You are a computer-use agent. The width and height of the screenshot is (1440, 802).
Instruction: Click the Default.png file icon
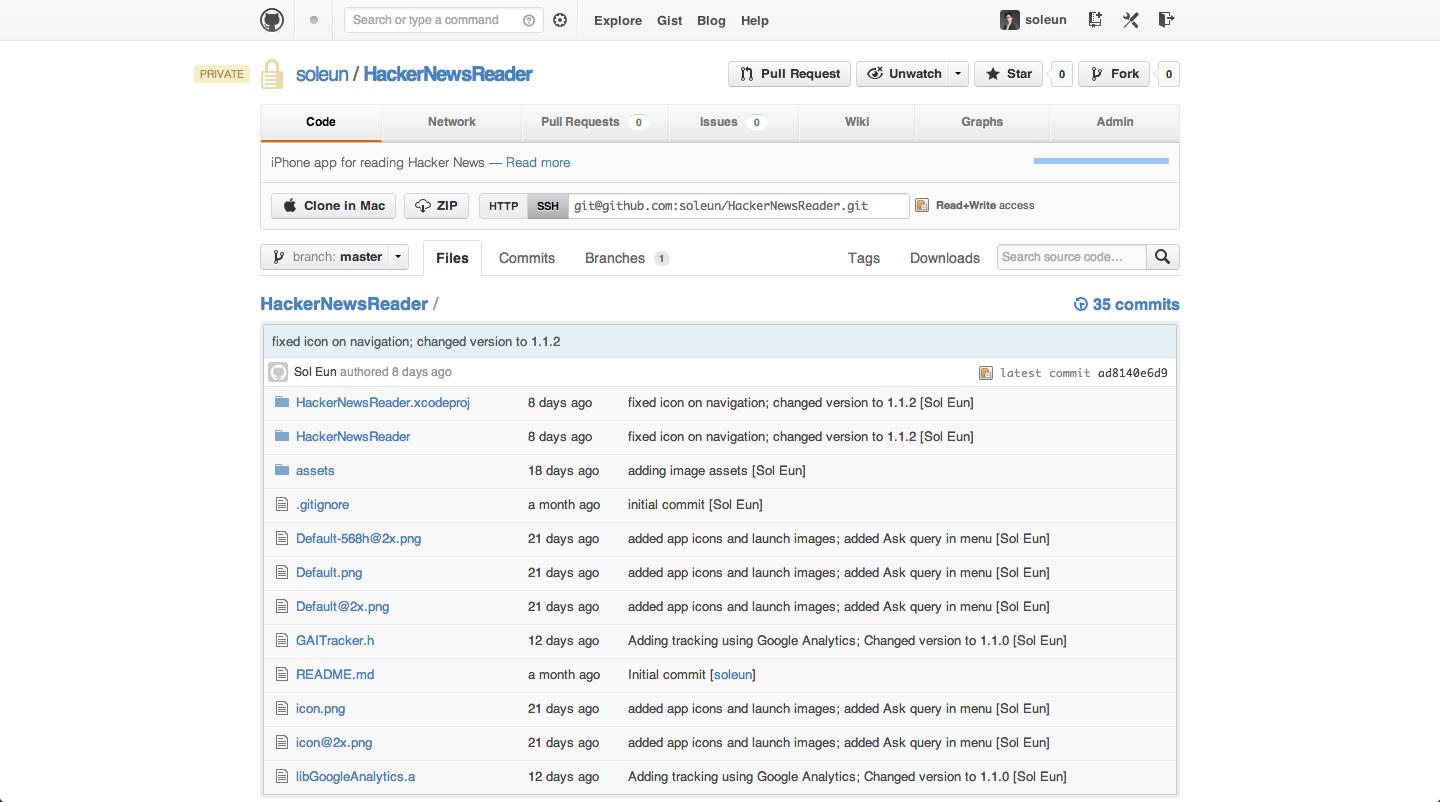point(282,572)
